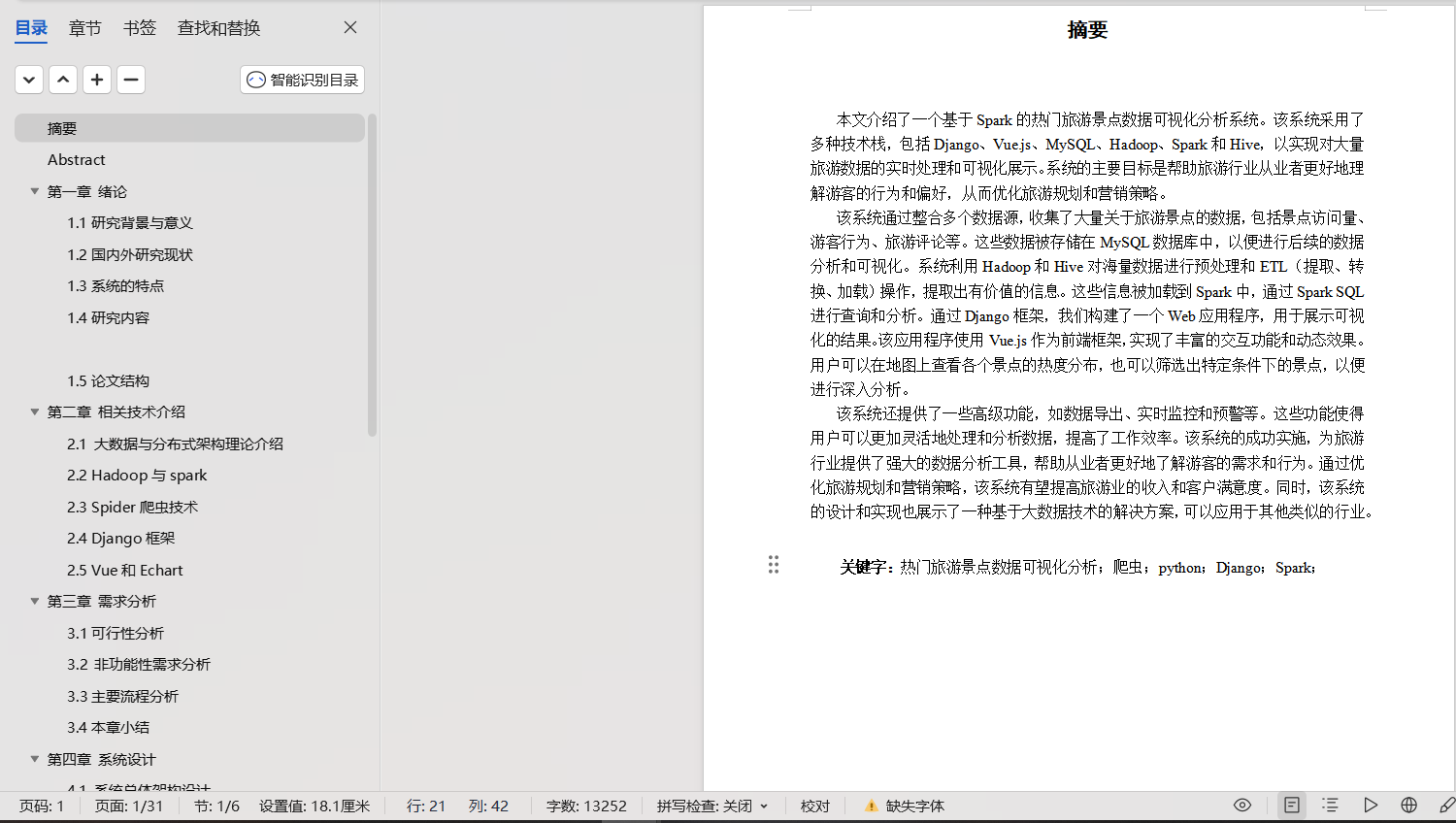Open the 查找和替换 tab

pos(218,28)
